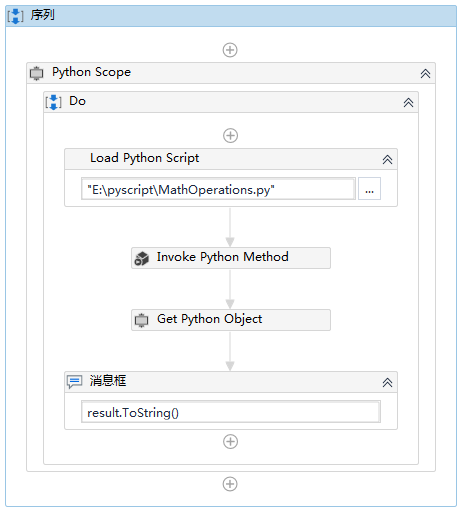Click the Do sequence icon
Image resolution: width=463 pixels, height=515 pixels.
pyautogui.click(x=54, y=102)
